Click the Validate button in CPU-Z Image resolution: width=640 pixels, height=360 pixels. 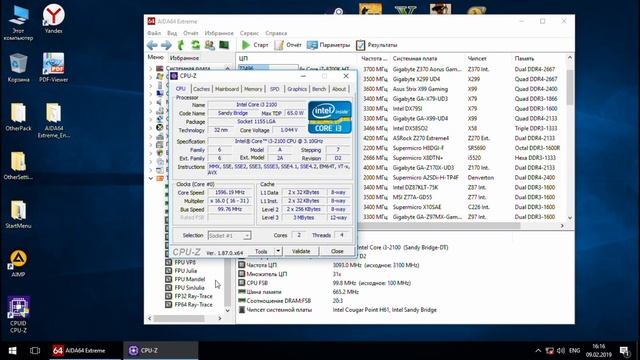(301, 251)
